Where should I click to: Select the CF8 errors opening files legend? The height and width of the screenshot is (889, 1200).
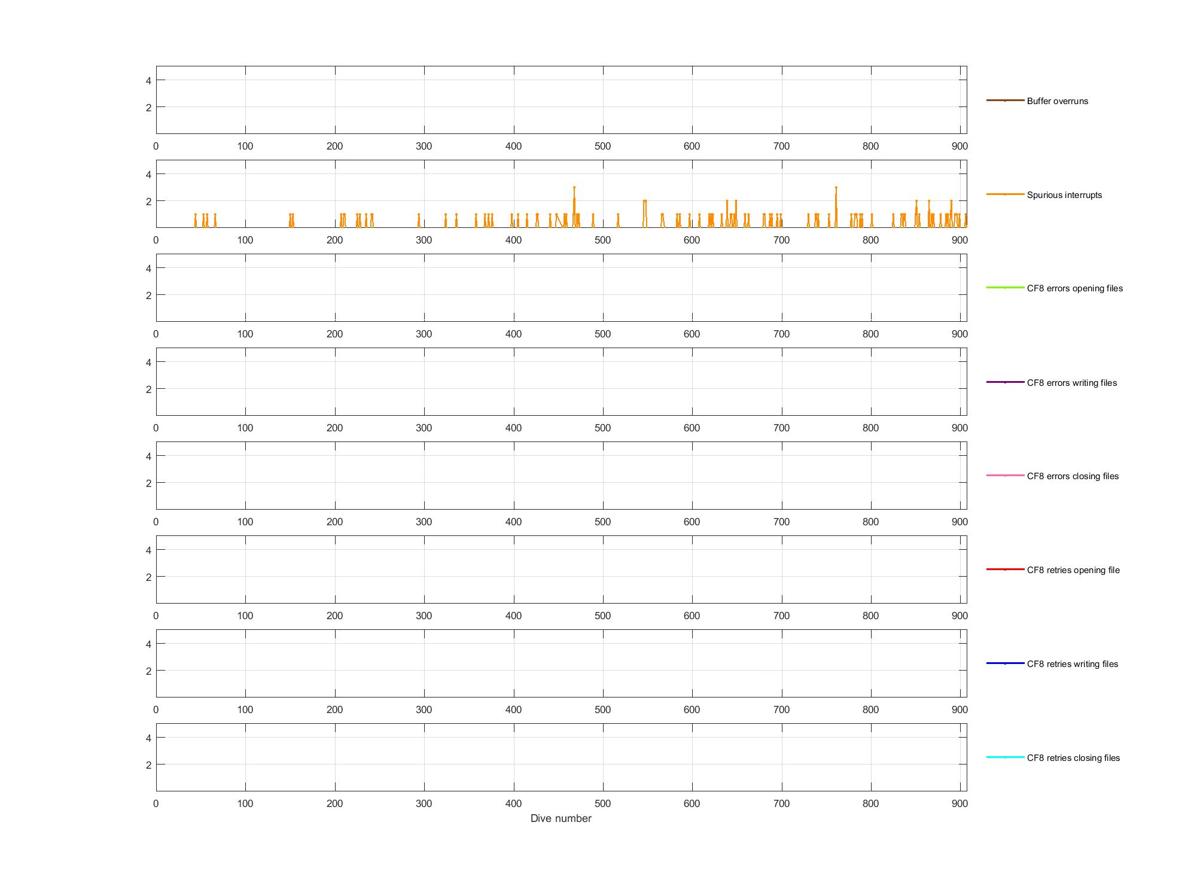pyautogui.click(x=1075, y=288)
